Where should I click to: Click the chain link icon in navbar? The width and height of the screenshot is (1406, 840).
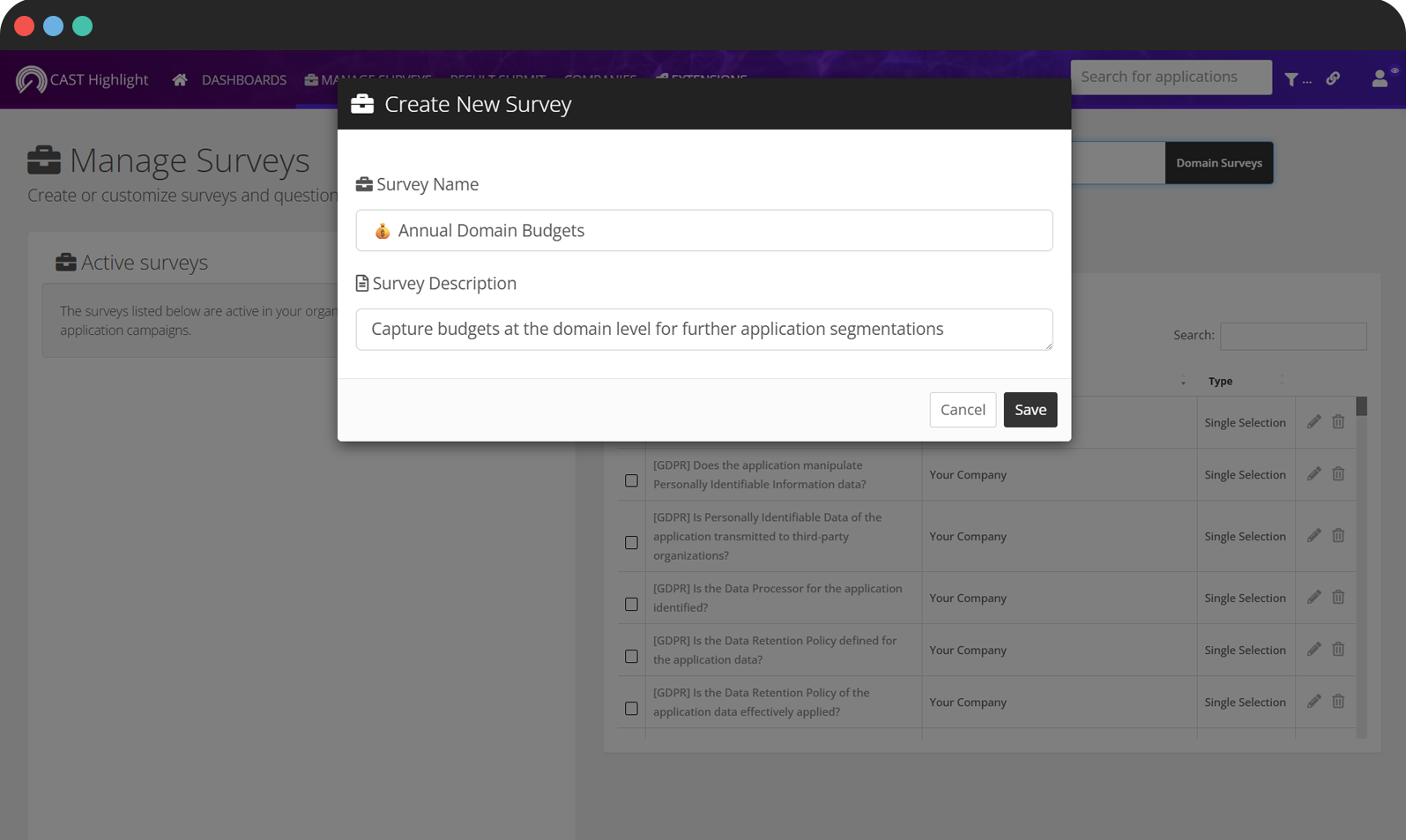pyautogui.click(x=1333, y=79)
